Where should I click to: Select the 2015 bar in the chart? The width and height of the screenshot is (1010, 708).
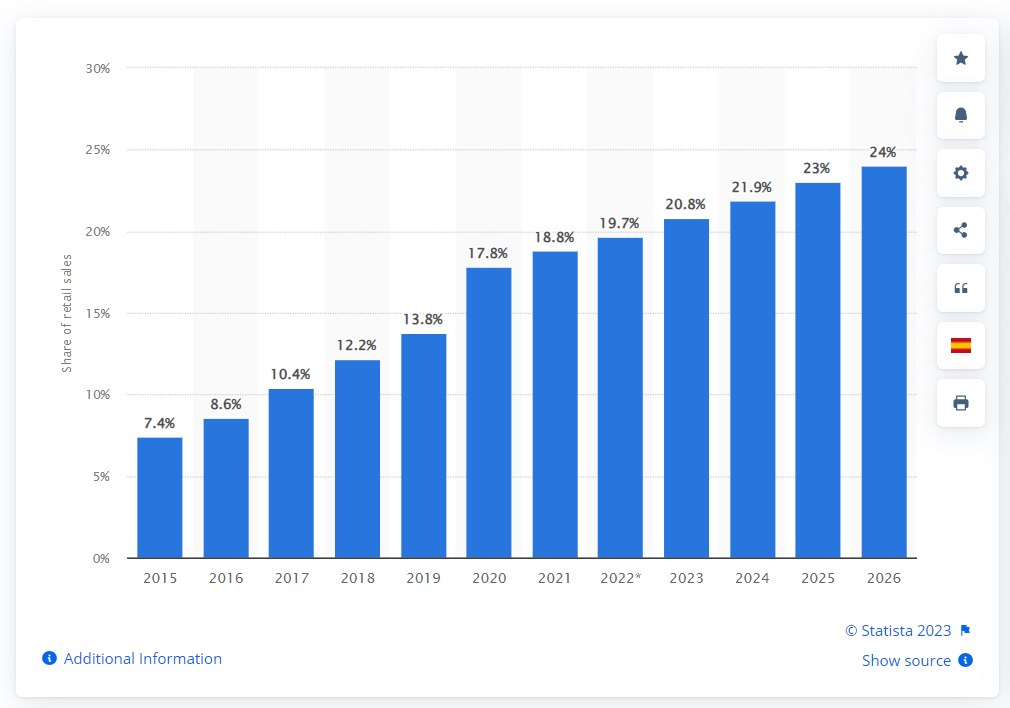[160, 495]
